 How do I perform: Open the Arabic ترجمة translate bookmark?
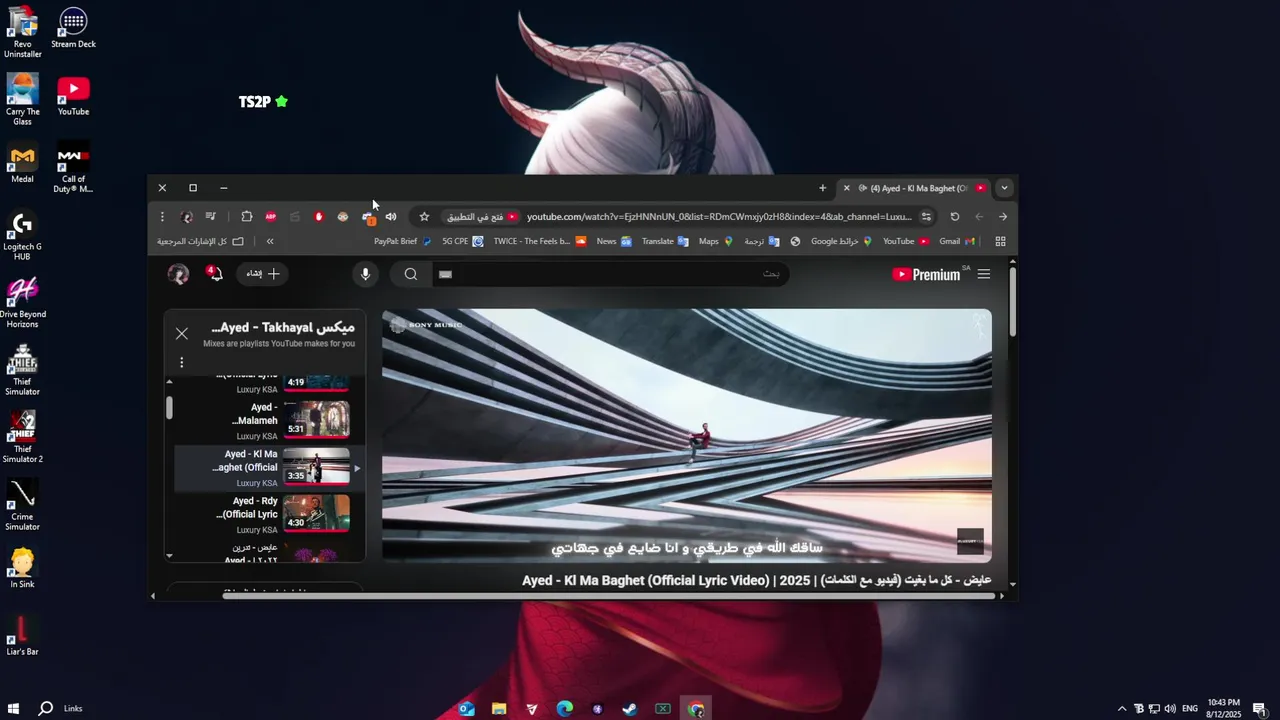coord(762,241)
